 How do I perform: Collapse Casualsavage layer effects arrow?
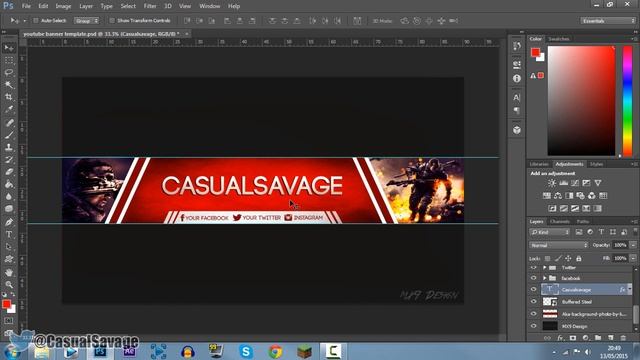pyautogui.click(x=630, y=289)
